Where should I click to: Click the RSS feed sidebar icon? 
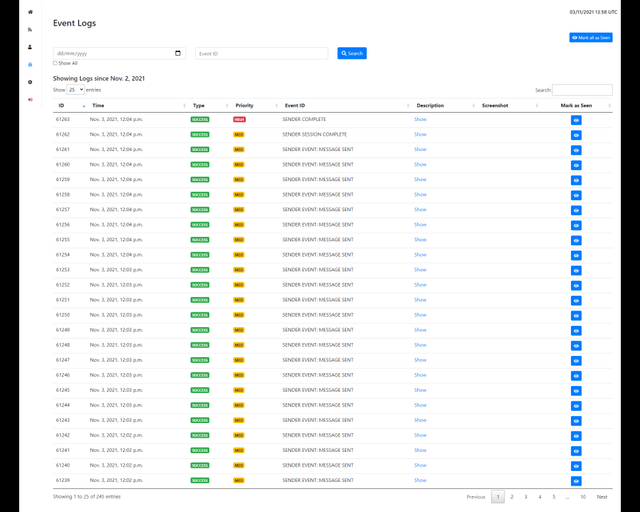pos(30,30)
